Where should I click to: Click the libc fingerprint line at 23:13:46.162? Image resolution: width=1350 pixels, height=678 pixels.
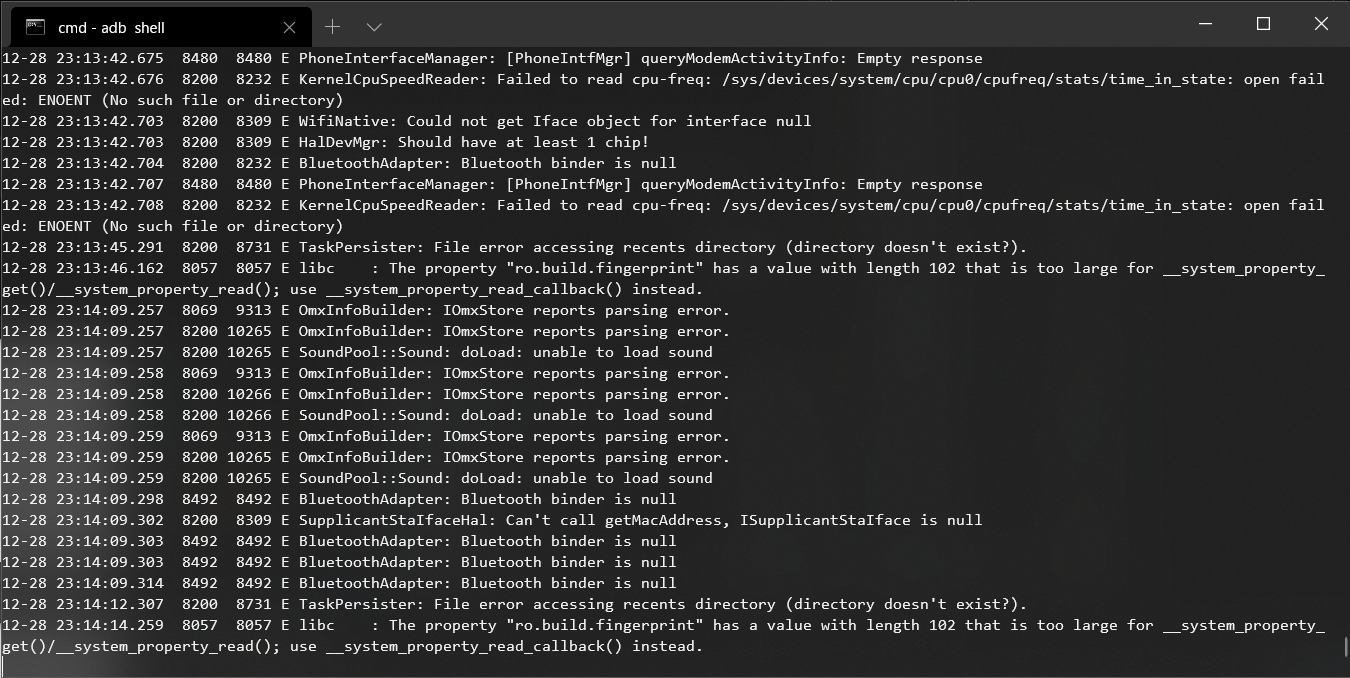[x=660, y=268]
